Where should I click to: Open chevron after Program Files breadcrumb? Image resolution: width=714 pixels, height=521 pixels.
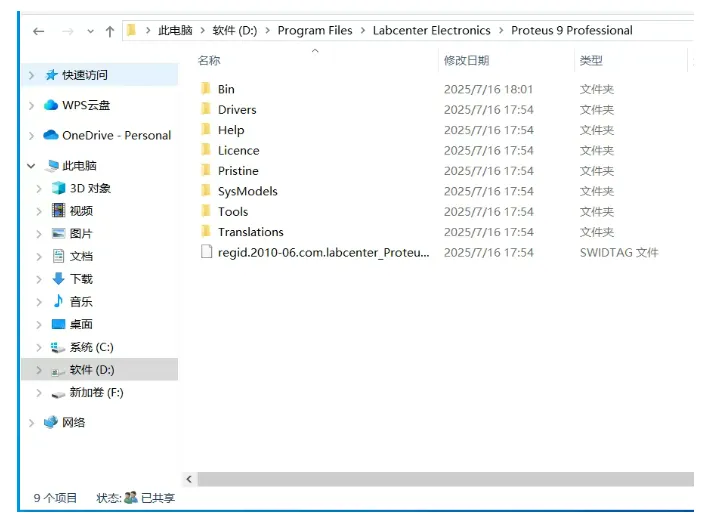pyautogui.click(x=363, y=31)
